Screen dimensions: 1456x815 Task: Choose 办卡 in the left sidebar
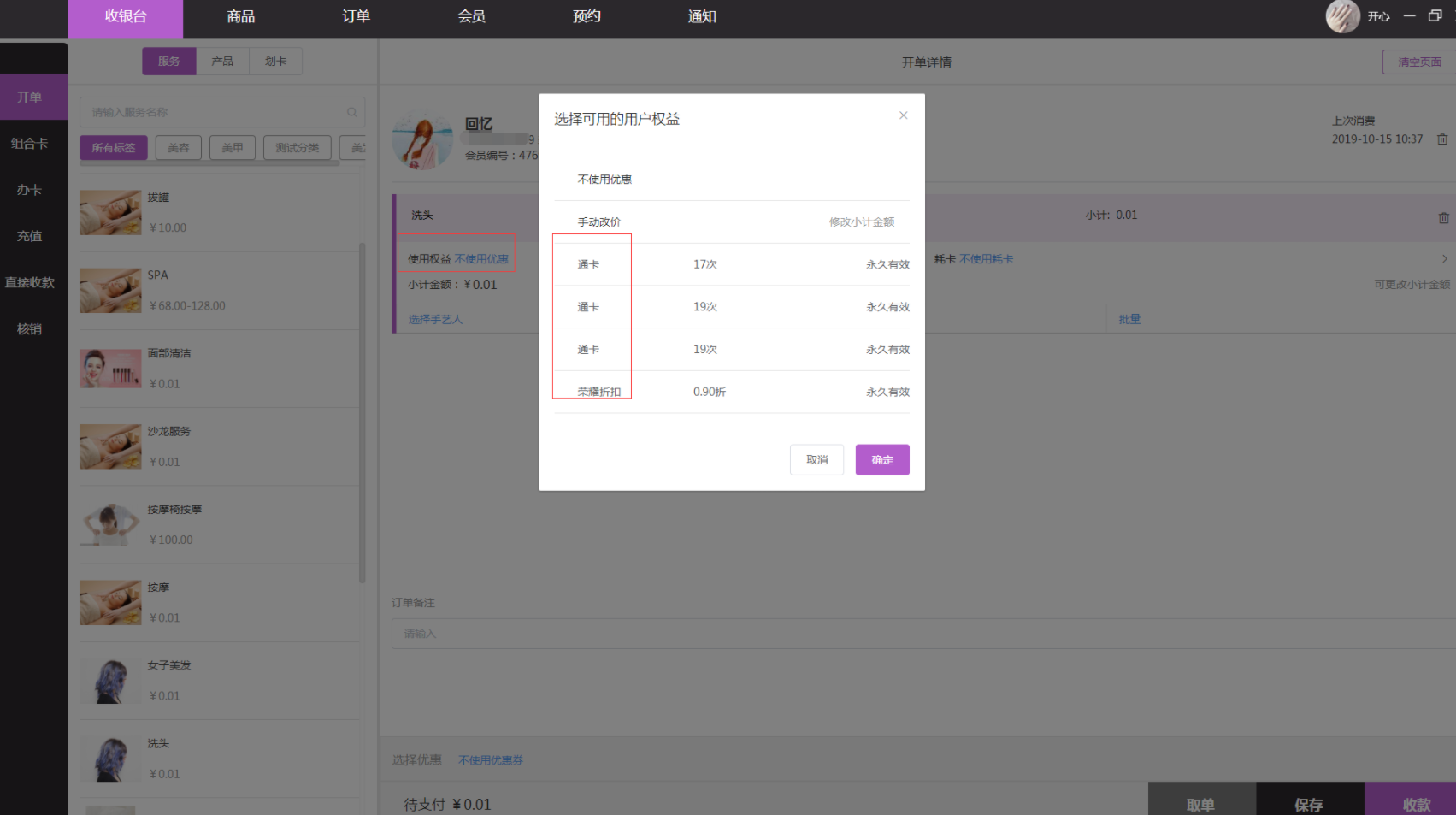[30, 190]
